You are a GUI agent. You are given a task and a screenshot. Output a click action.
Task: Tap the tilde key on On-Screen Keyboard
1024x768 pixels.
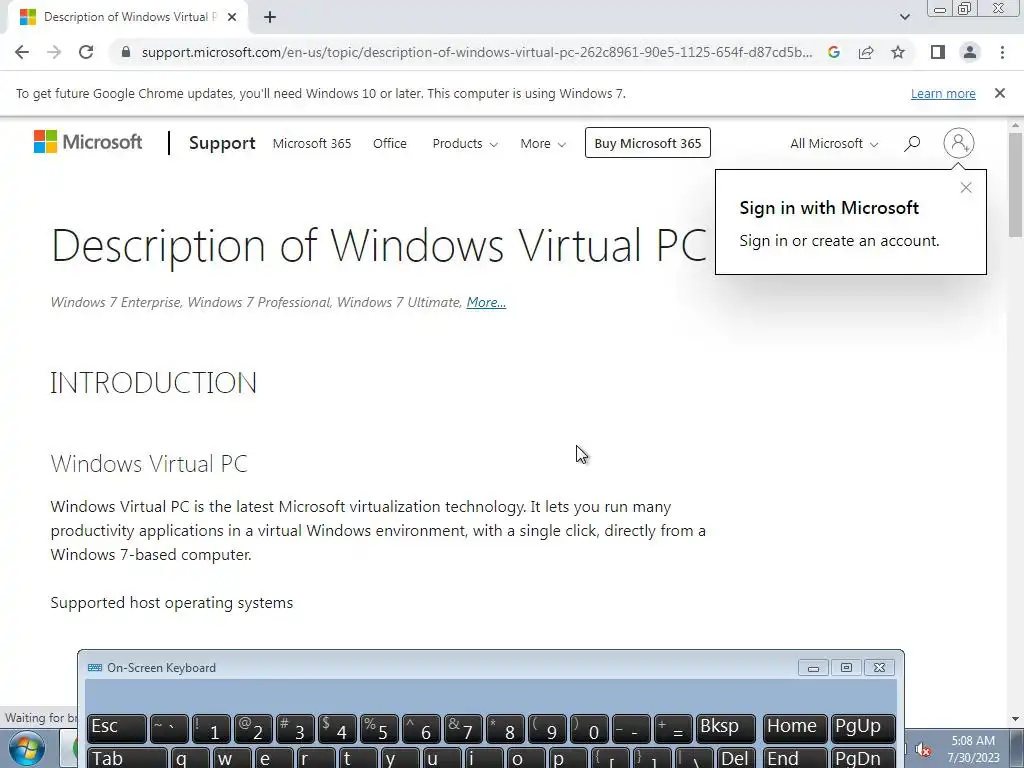(x=169, y=728)
